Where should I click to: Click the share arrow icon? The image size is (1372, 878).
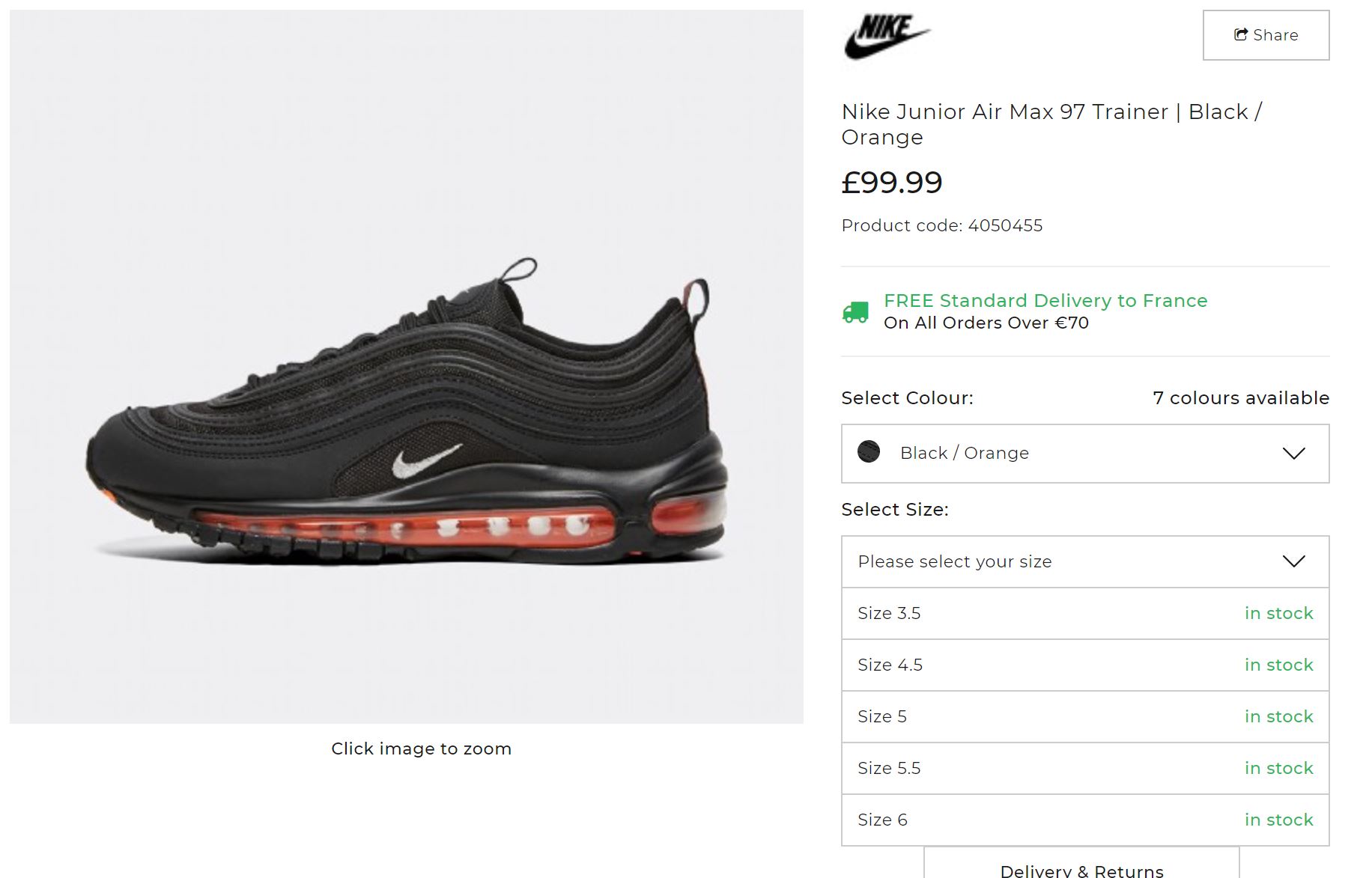coord(1241,34)
